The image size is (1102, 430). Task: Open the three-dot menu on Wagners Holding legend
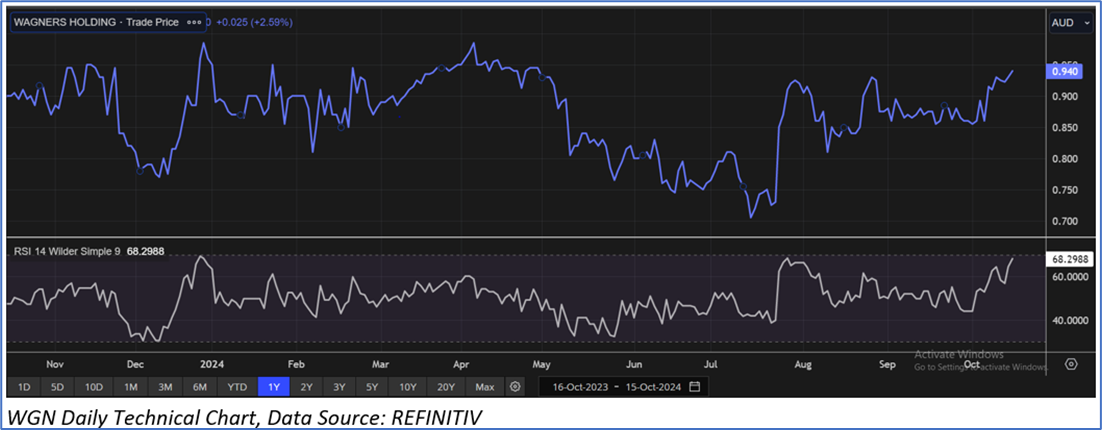[194, 22]
